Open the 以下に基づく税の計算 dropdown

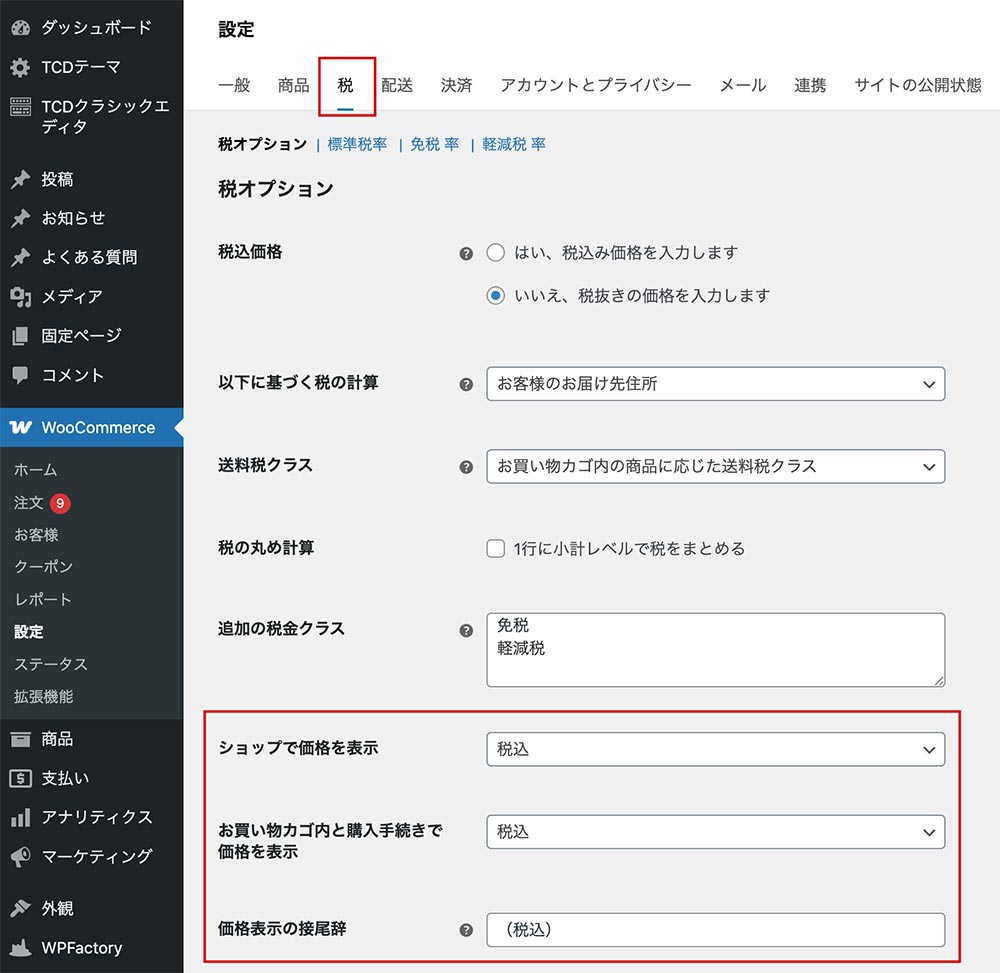[715, 384]
